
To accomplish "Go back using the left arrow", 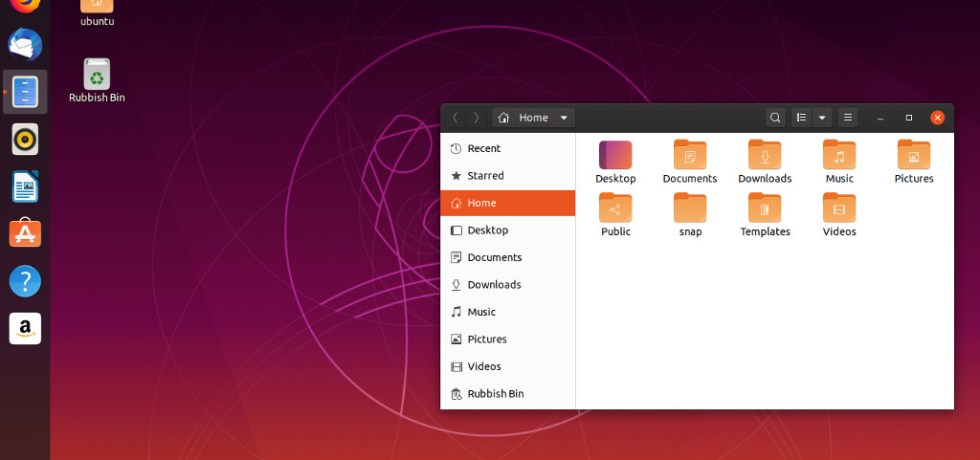I will [x=455, y=118].
